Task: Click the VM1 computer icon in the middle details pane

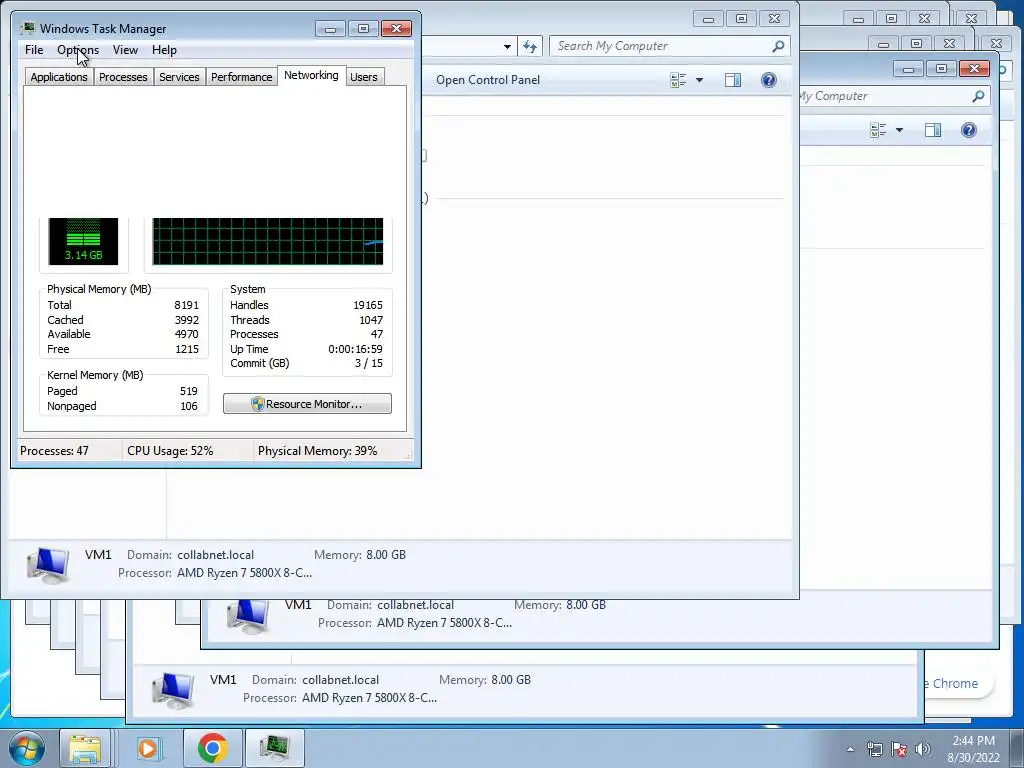Action: pos(248,615)
